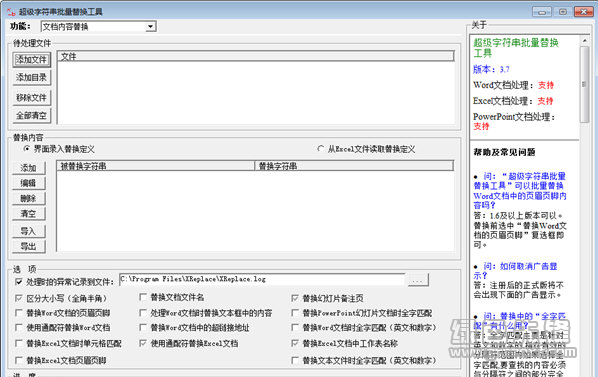The image size is (598, 377).
Task: Toggle 处理时的异常记录到文件 checkbox
Action: pos(19,282)
